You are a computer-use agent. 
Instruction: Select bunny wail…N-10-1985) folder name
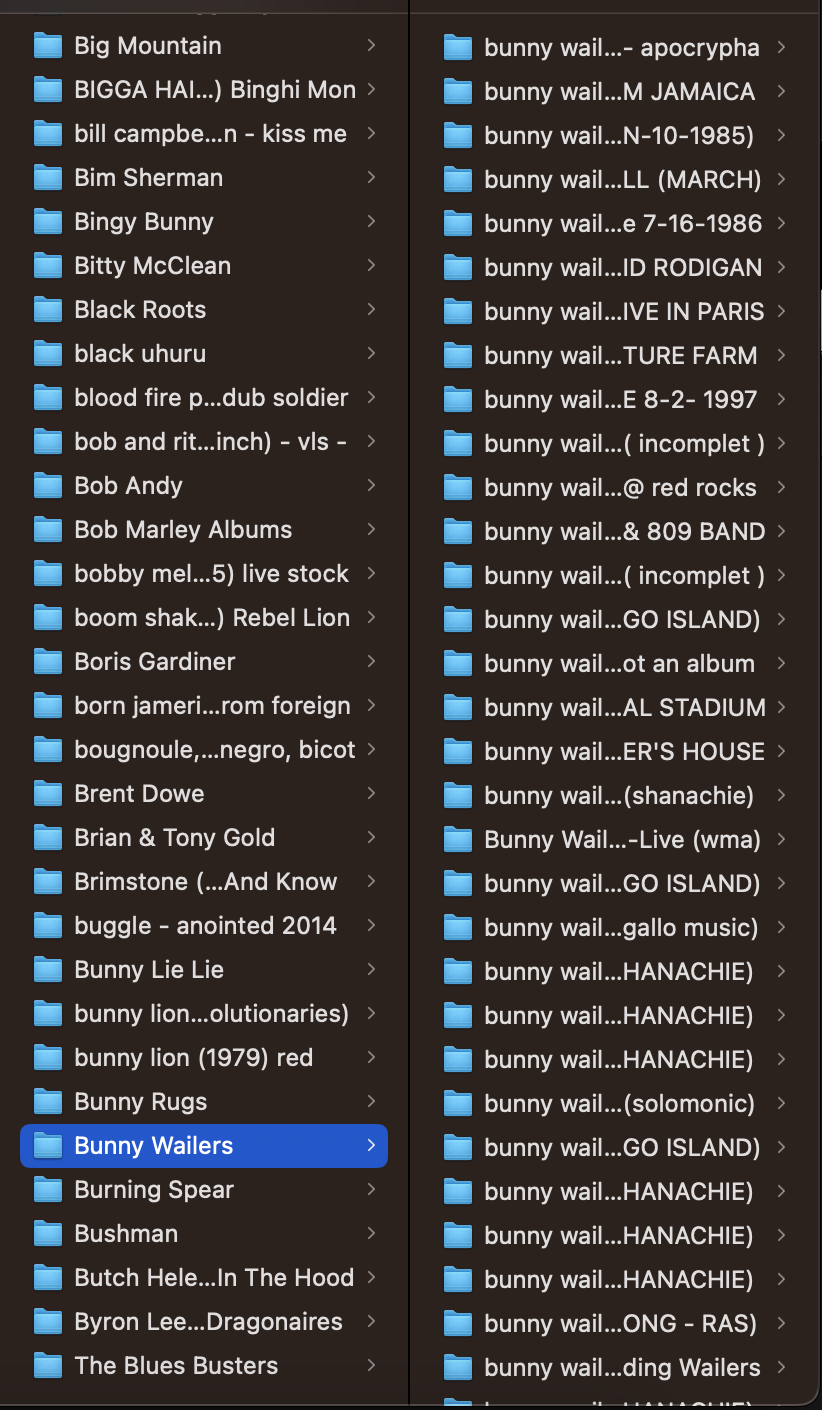click(619, 136)
